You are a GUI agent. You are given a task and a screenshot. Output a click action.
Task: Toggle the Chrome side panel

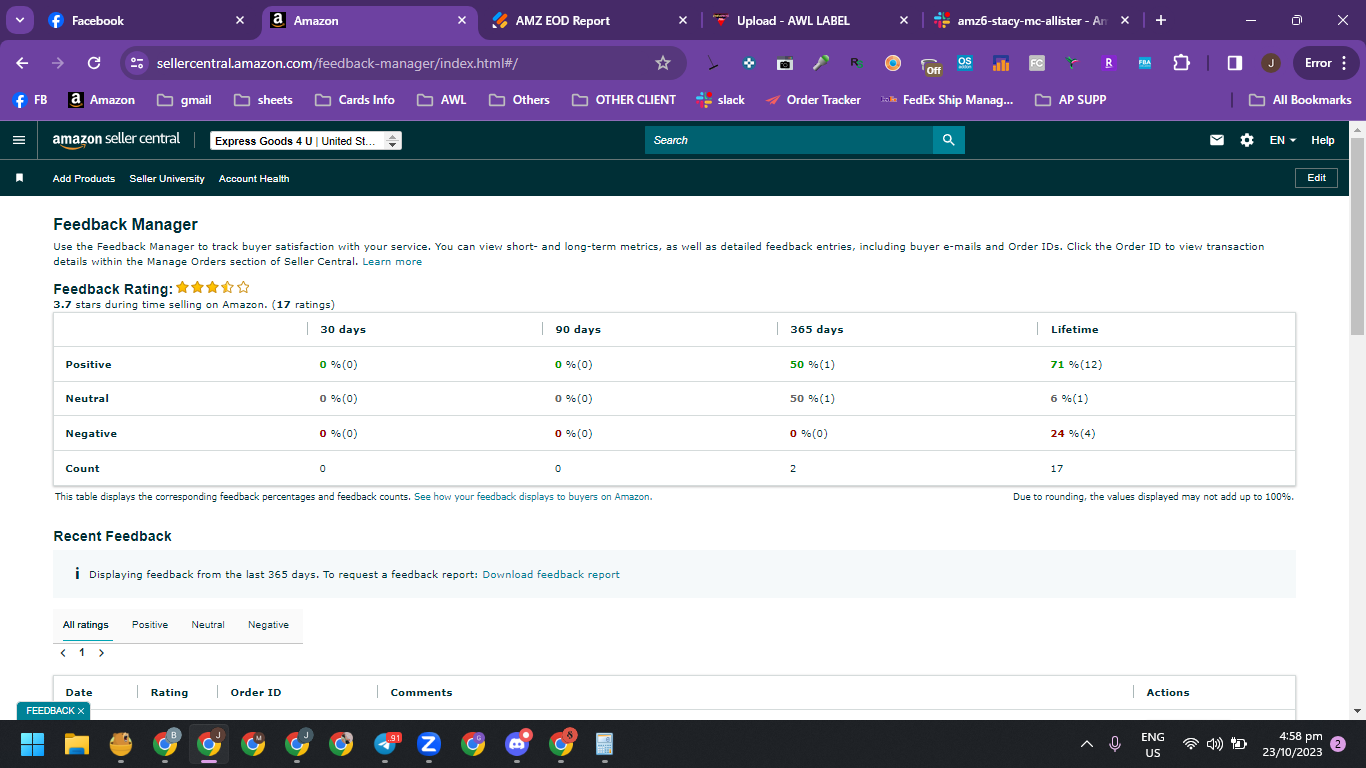tap(1235, 63)
